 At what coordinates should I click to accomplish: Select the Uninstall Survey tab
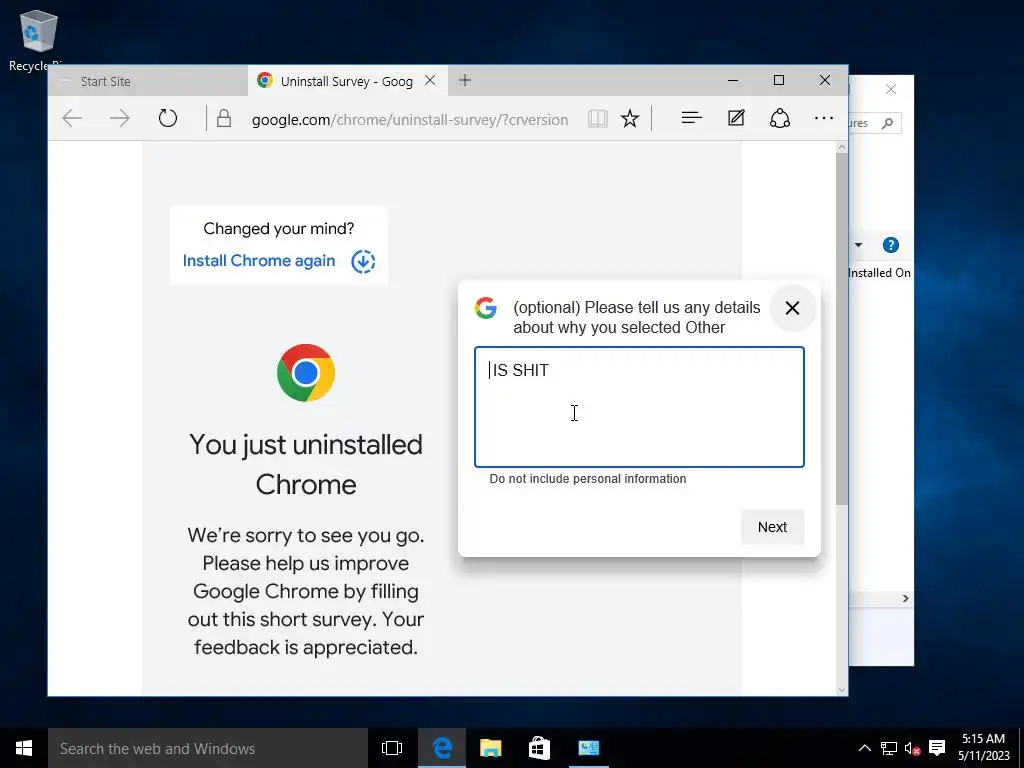[347, 81]
